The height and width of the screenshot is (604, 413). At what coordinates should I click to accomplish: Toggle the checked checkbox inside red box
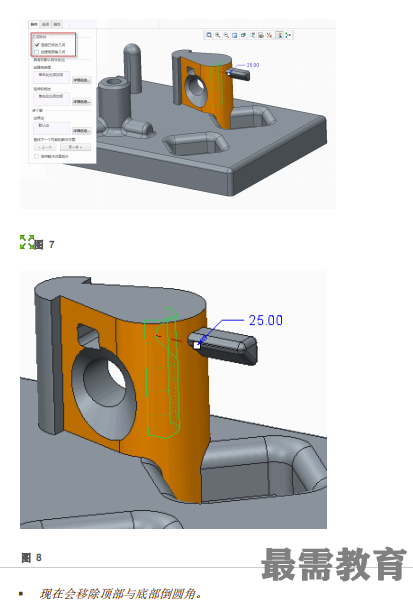[x=37, y=45]
